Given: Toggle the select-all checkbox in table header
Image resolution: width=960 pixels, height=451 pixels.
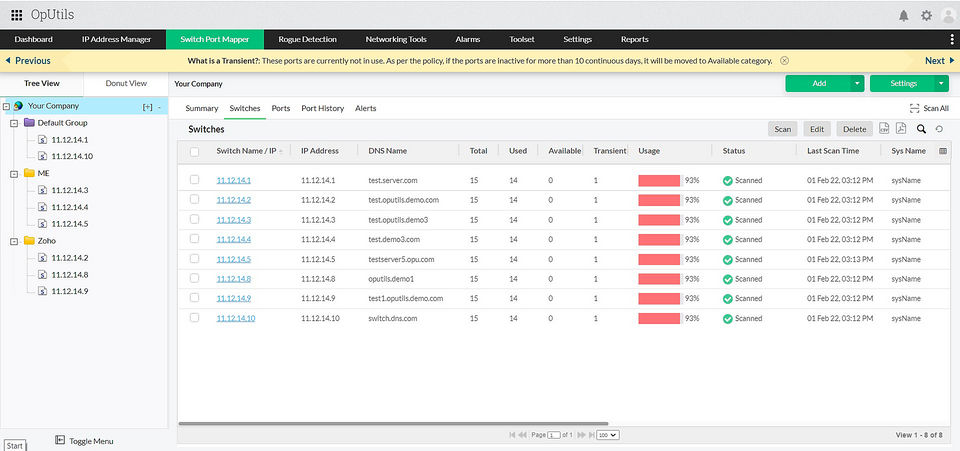Looking at the screenshot, I should tap(194, 151).
